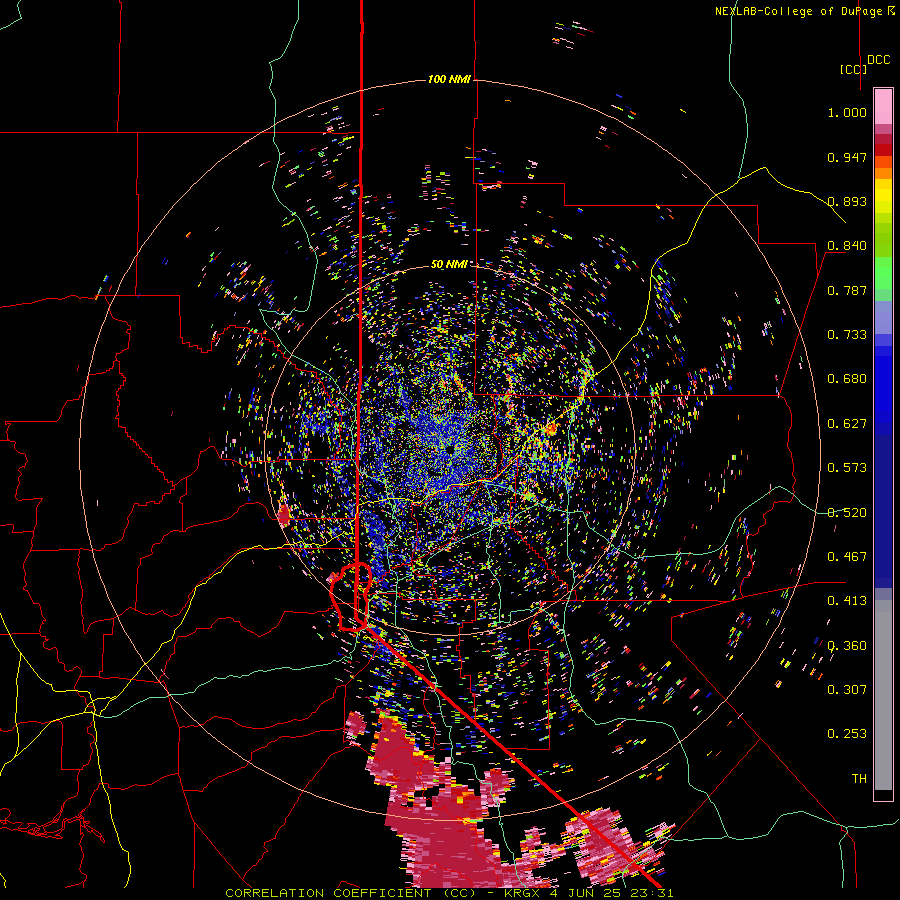Click the 100 NMI range ring label
Screen dimensions: 900x900
(x=449, y=79)
